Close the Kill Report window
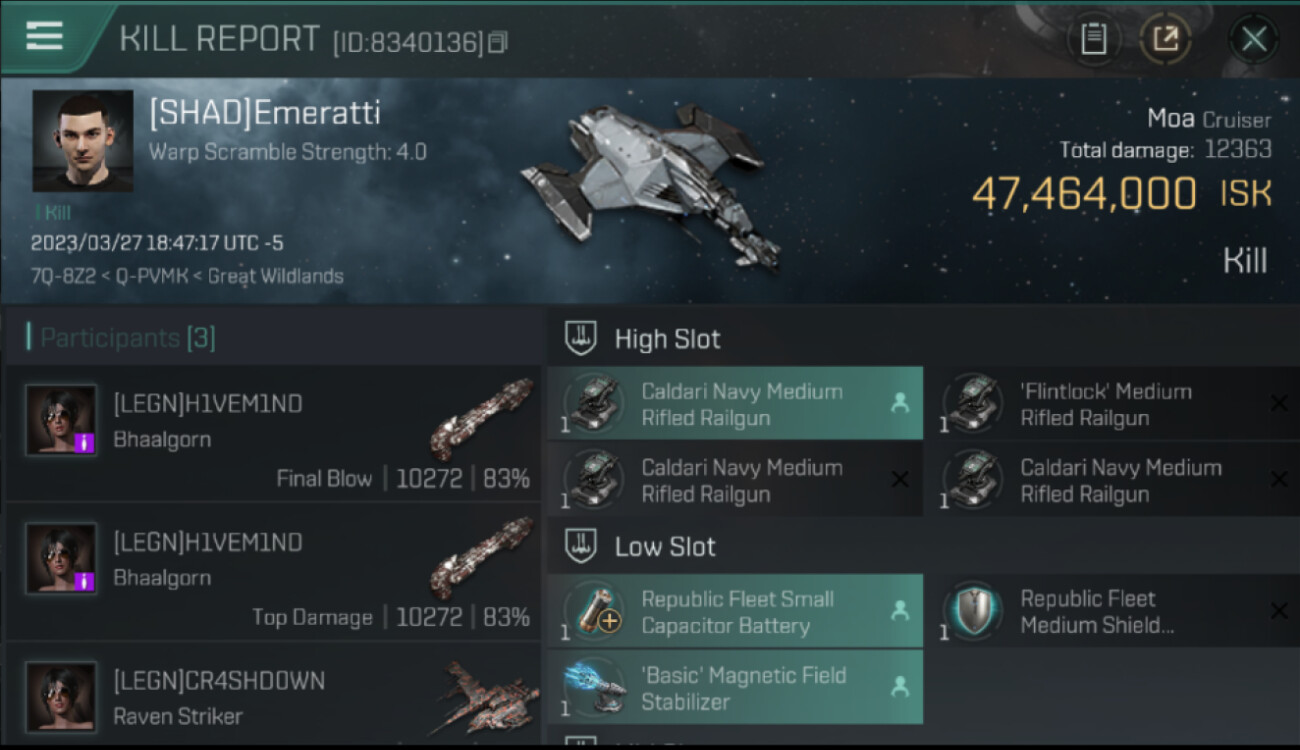Image resolution: width=1300 pixels, height=750 pixels. coord(1253,40)
